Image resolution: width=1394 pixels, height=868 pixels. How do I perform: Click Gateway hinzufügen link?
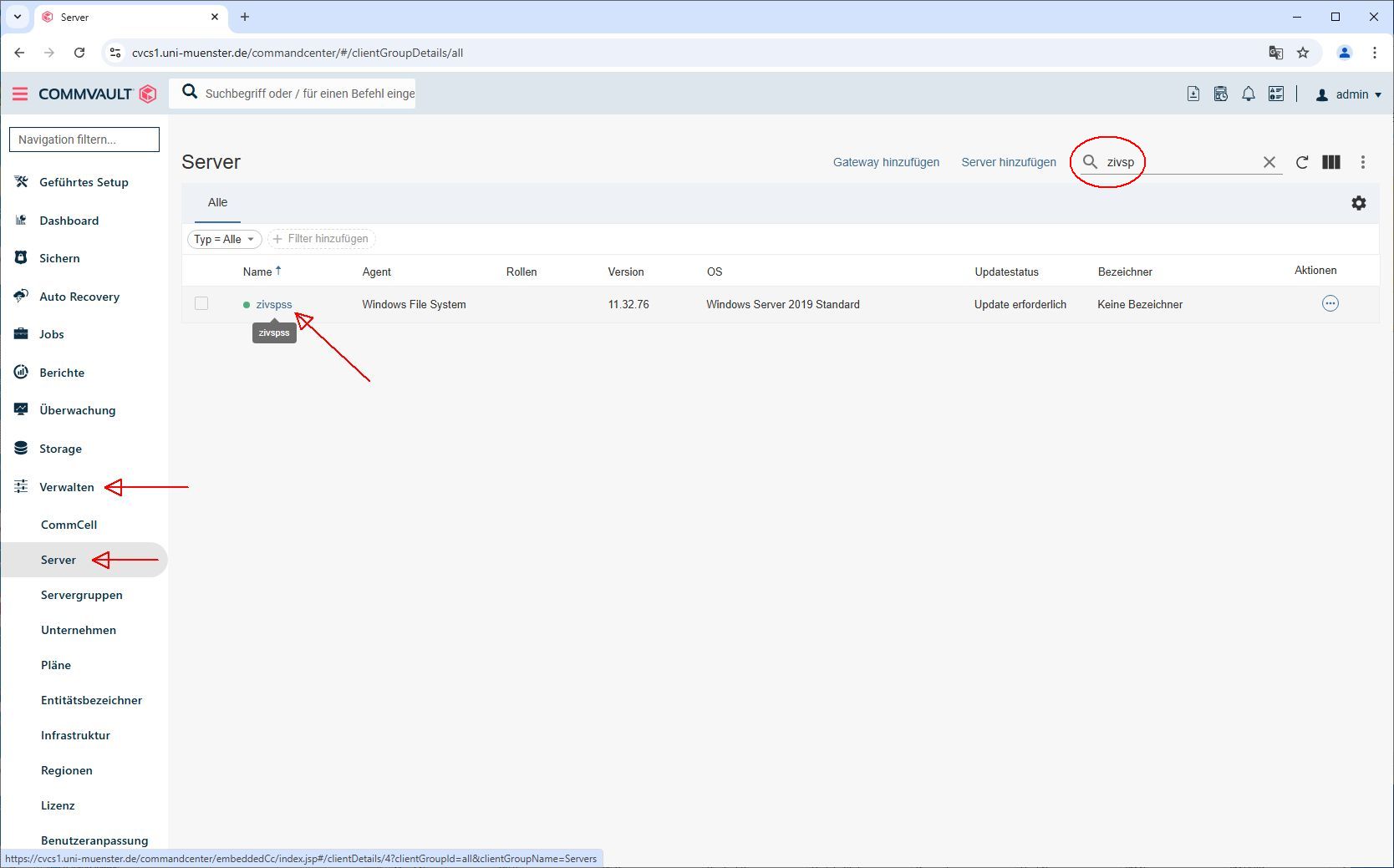tap(886, 162)
